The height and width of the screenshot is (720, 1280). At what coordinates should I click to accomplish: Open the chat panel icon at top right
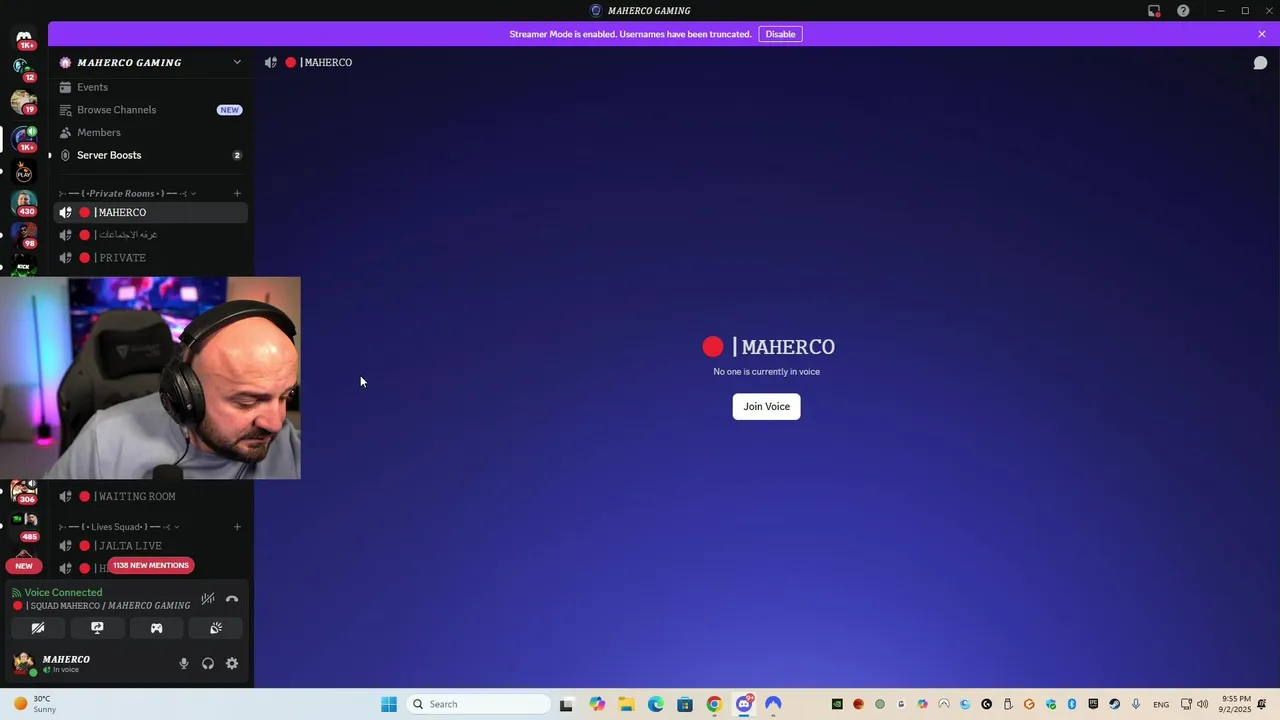[1260, 62]
